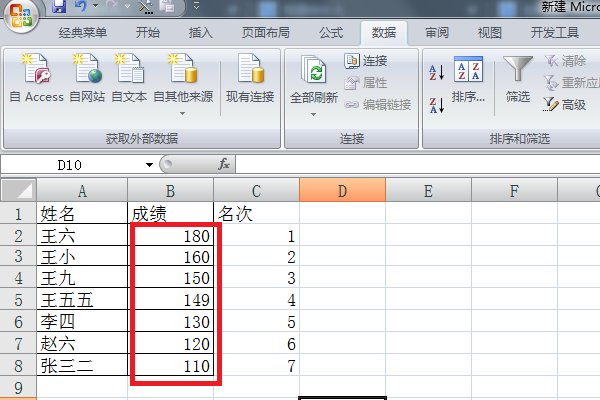Toggle the 筛选 filter funnel
The width and height of the screenshot is (600, 400).
pos(518,80)
